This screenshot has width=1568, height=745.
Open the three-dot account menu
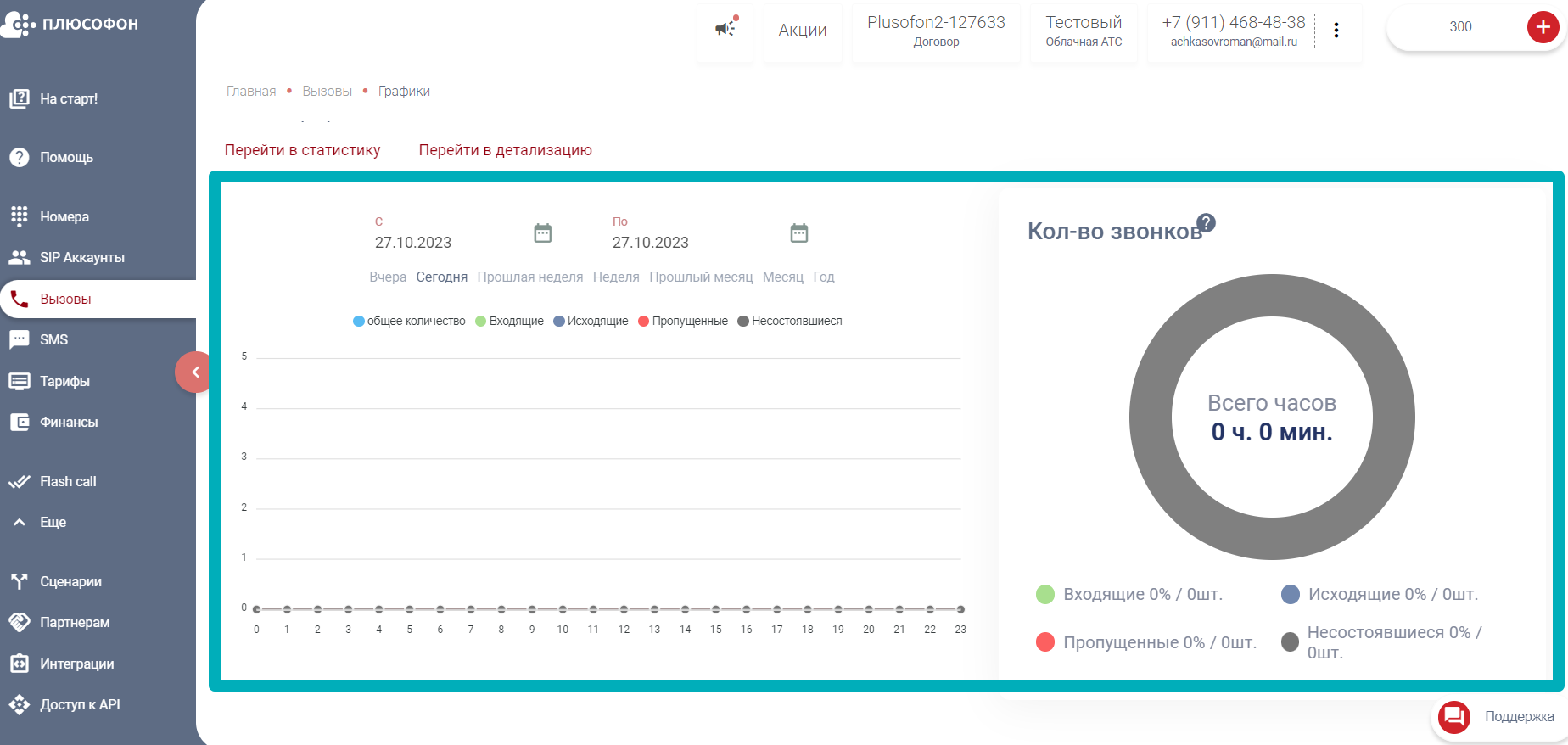1336,30
